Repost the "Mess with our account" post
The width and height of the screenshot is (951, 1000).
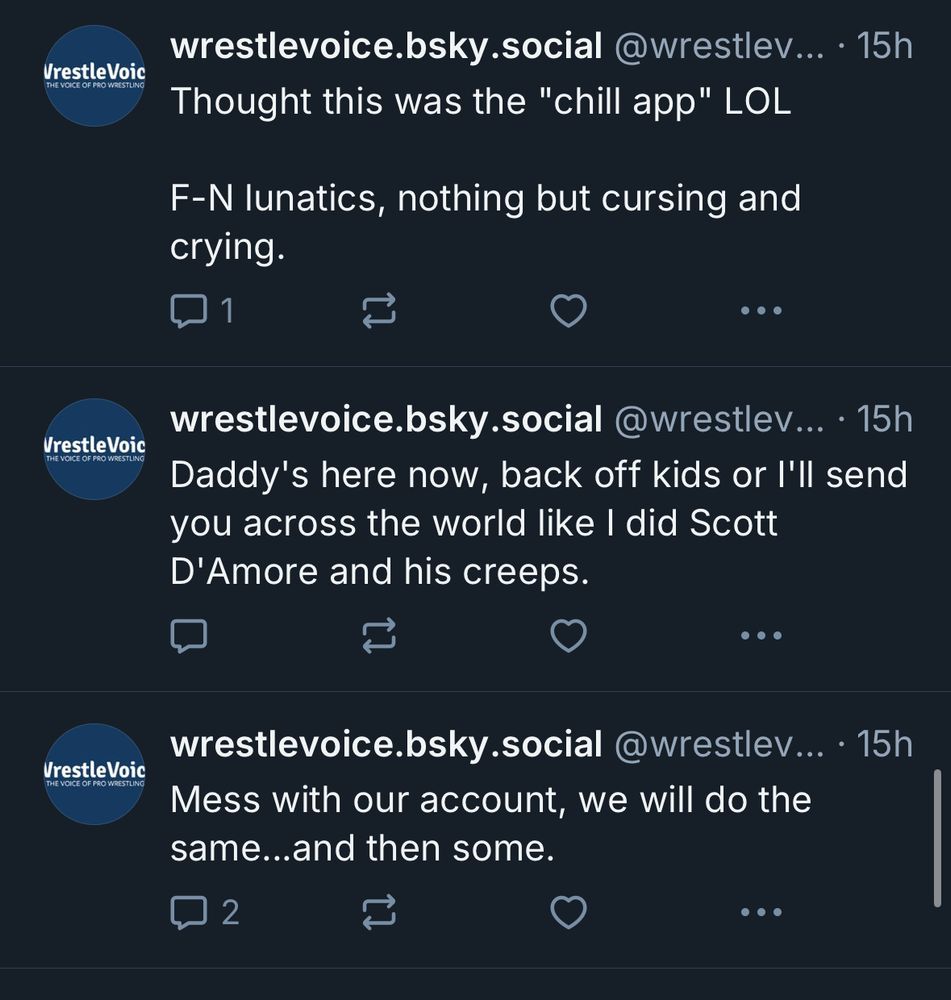tap(379, 911)
